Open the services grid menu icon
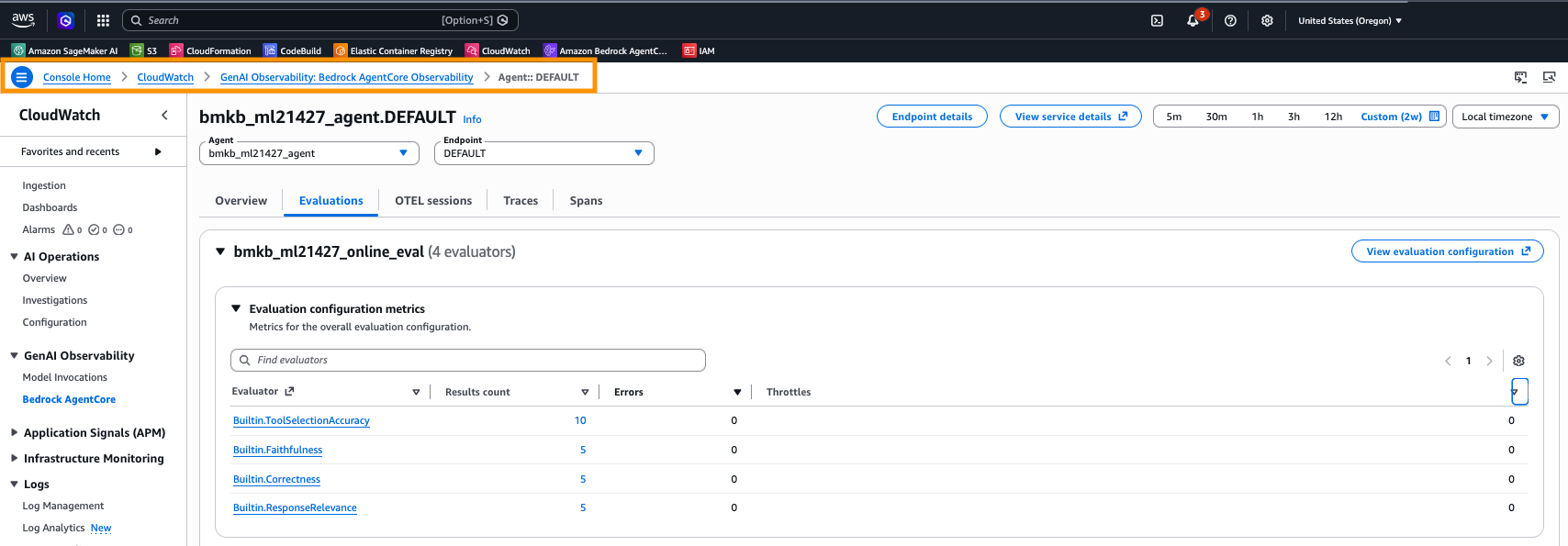 coord(103,20)
